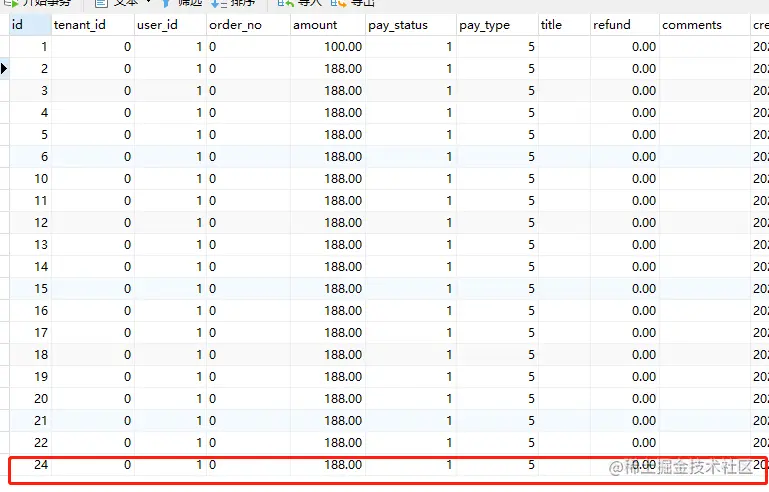Screen dimensions: 769x492
Task: Select the refund column header
Action: point(625,25)
